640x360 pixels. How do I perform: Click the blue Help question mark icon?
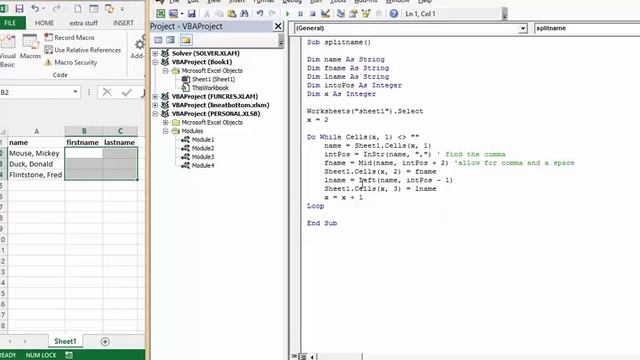click(x=393, y=13)
